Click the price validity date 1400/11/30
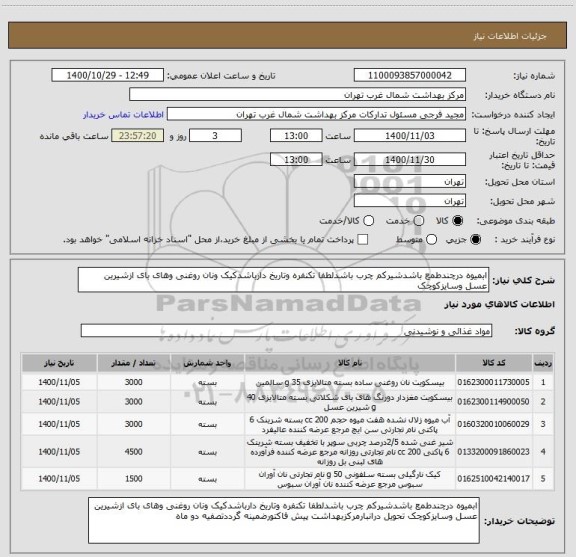 click(x=410, y=159)
